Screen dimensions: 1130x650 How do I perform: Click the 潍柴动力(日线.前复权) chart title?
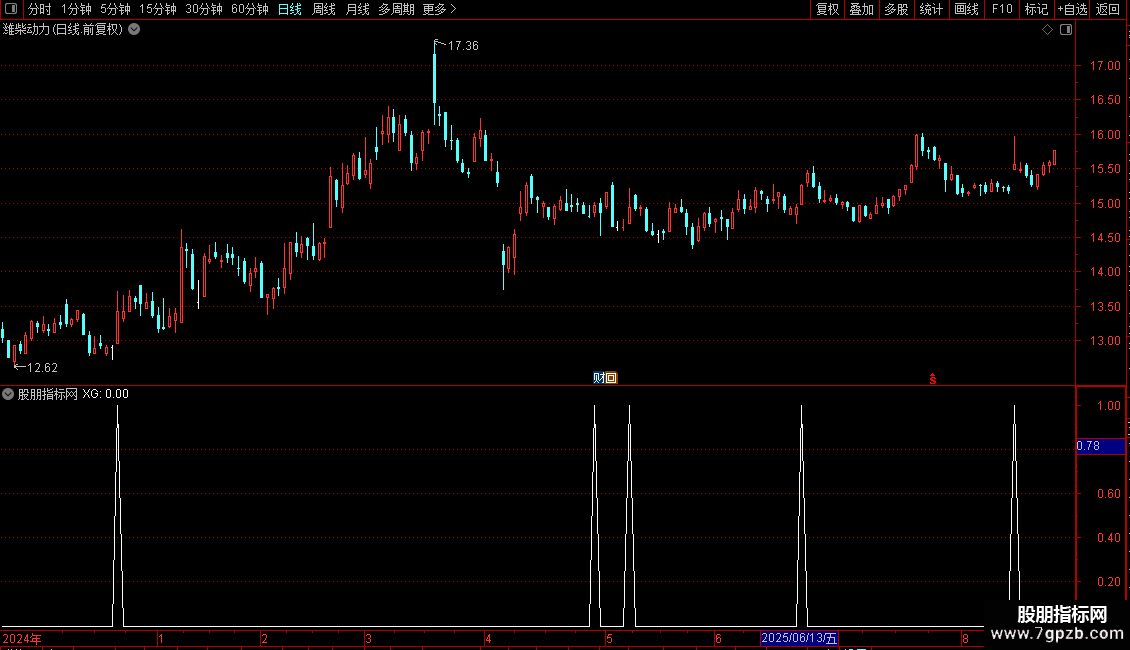click(63, 30)
